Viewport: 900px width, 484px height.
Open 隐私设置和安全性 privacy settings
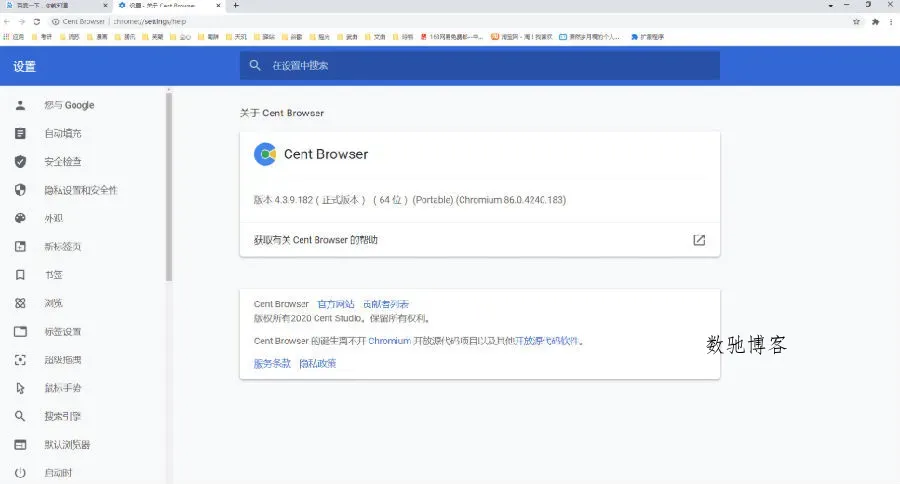click(80, 190)
